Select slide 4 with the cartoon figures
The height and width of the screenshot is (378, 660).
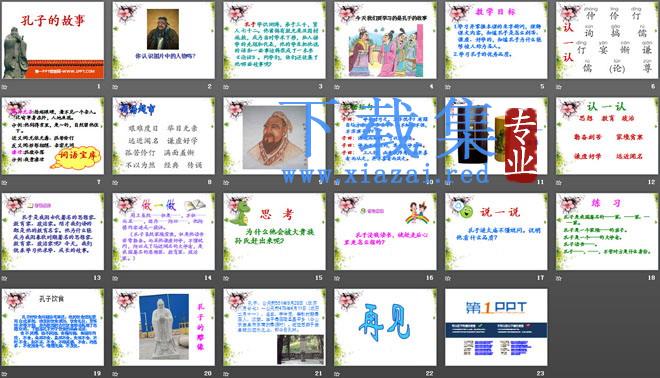[386, 40]
